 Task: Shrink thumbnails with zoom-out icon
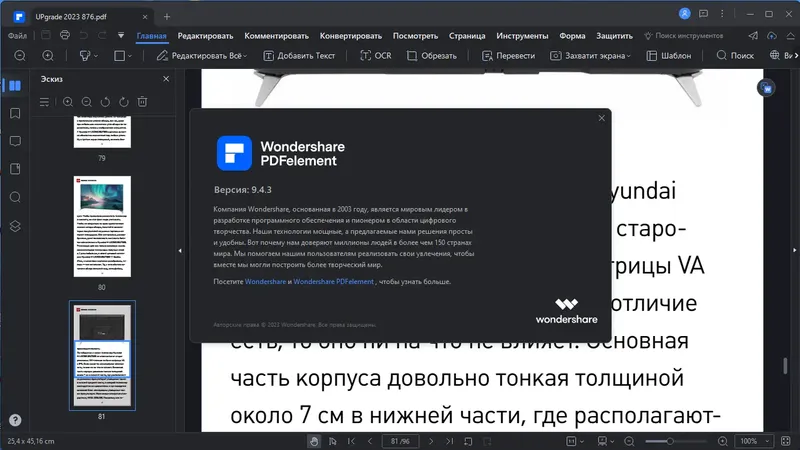tap(87, 102)
